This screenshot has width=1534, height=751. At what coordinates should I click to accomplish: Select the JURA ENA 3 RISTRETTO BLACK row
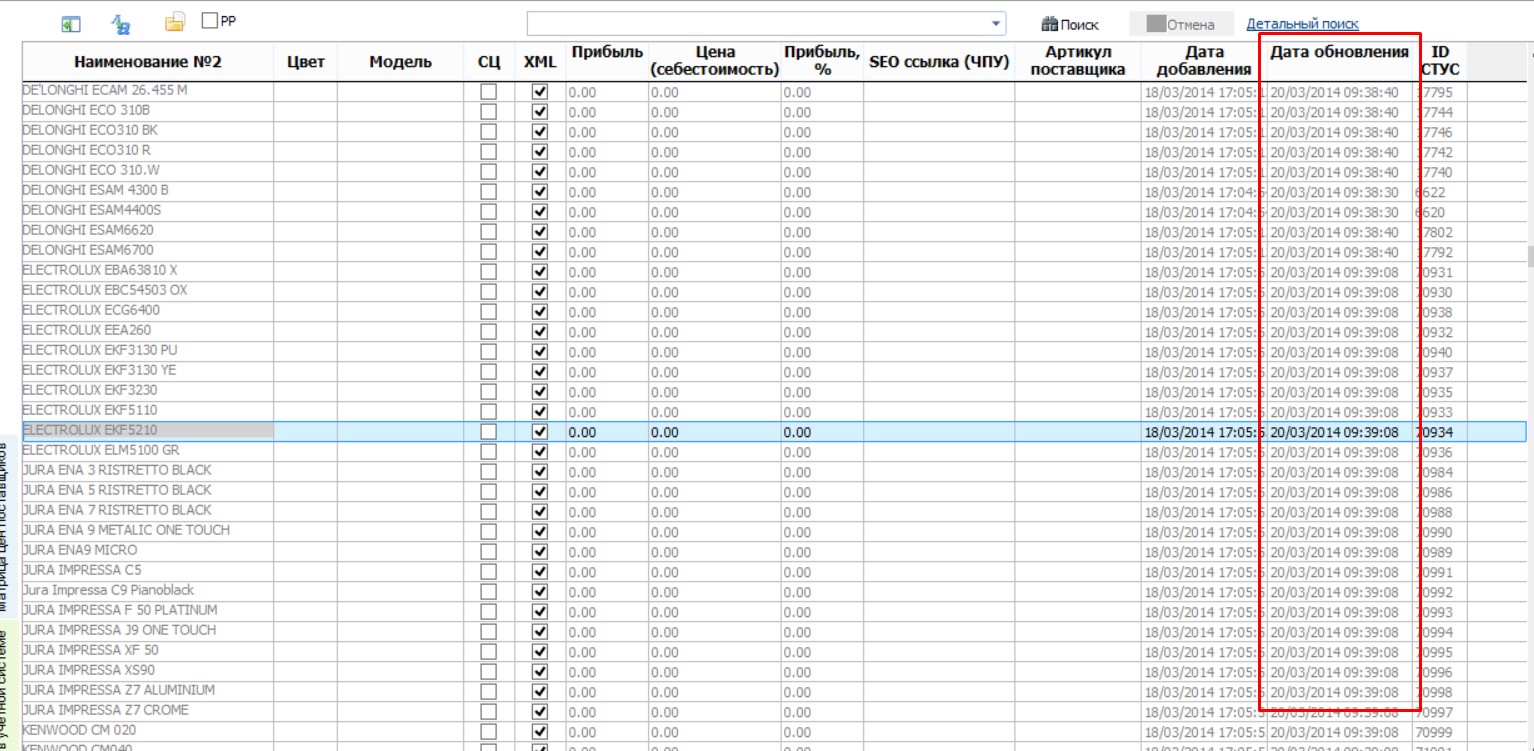tap(117, 470)
